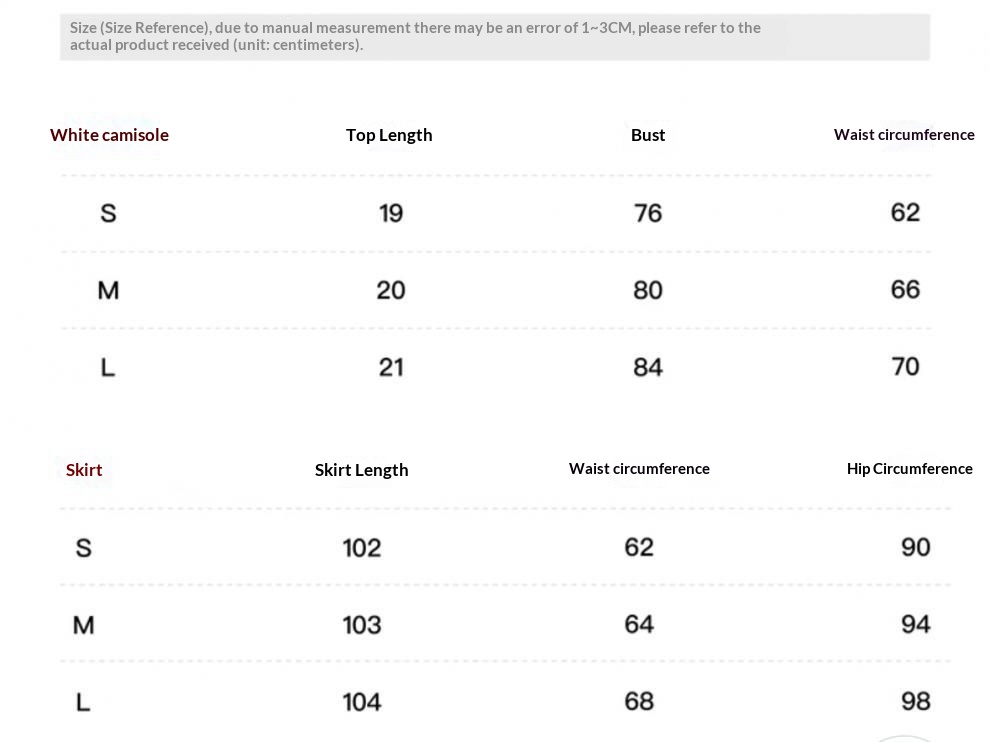Click camisole waist value 70
The width and height of the screenshot is (990, 742).
coord(905,366)
